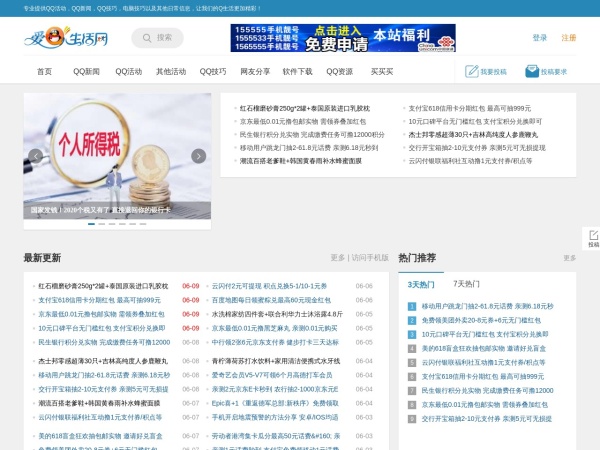The image size is (600, 450).
Task: Open 云闪付银联福利社 article in top headlines box
Action: tap(470, 161)
